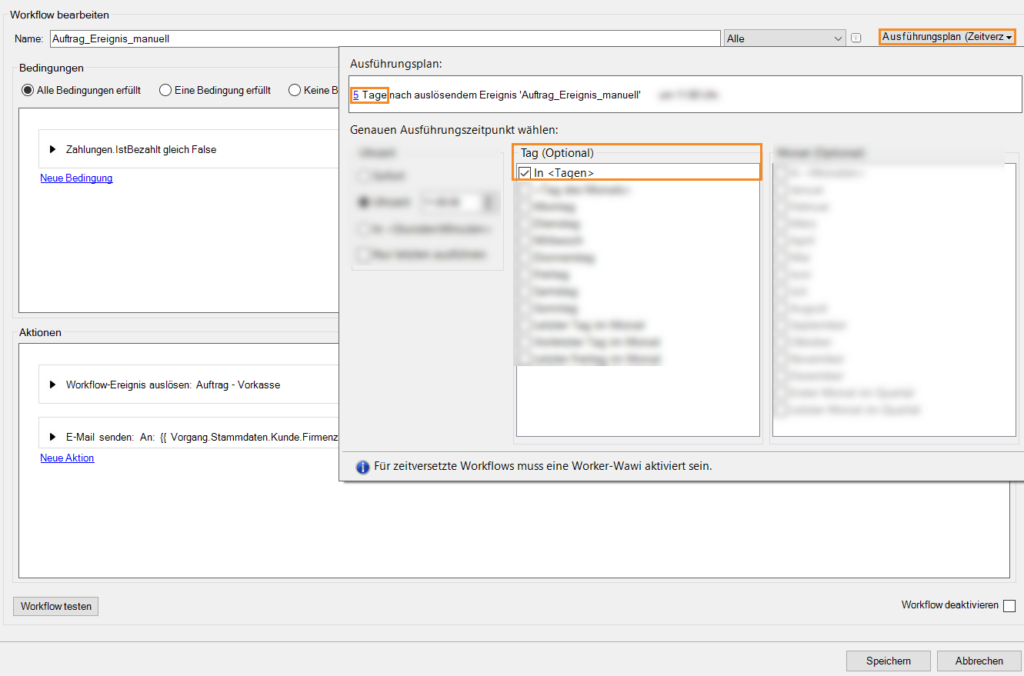Uncheck the 'In <Tagen>' checkbox
Image resolution: width=1024 pixels, height=676 pixels.
(x=525, y=173)
